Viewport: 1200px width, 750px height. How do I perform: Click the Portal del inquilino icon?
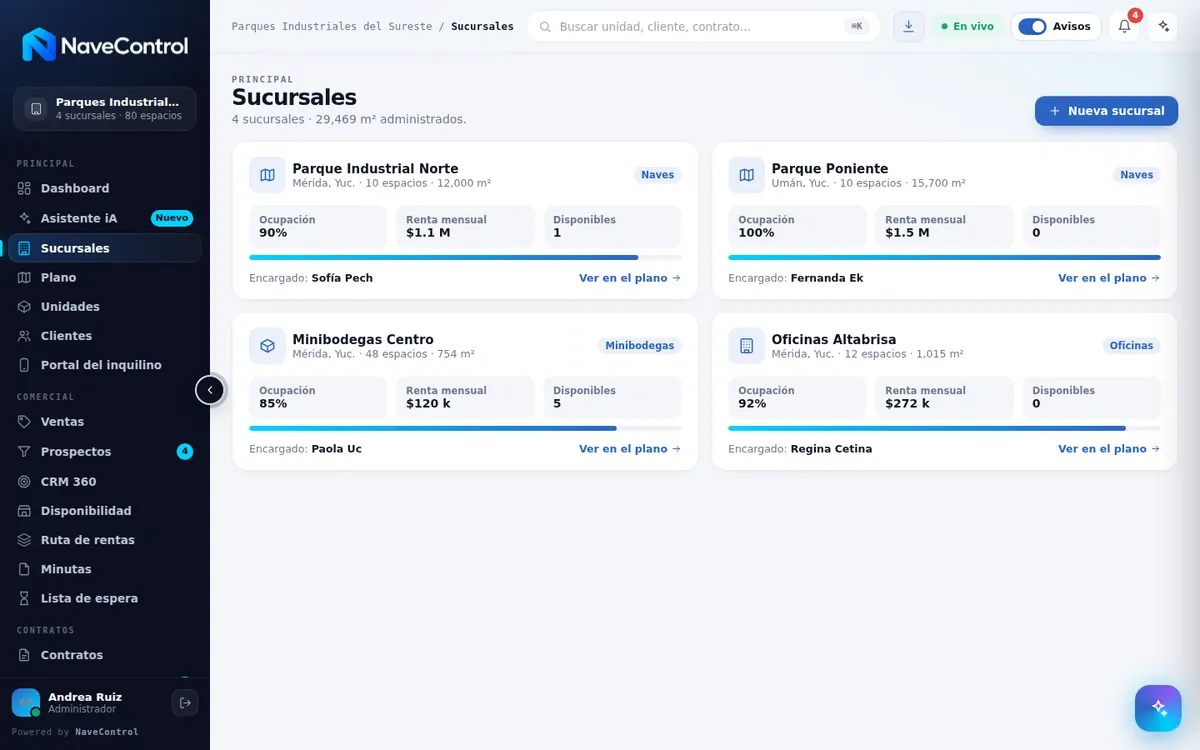coord(25,365)
